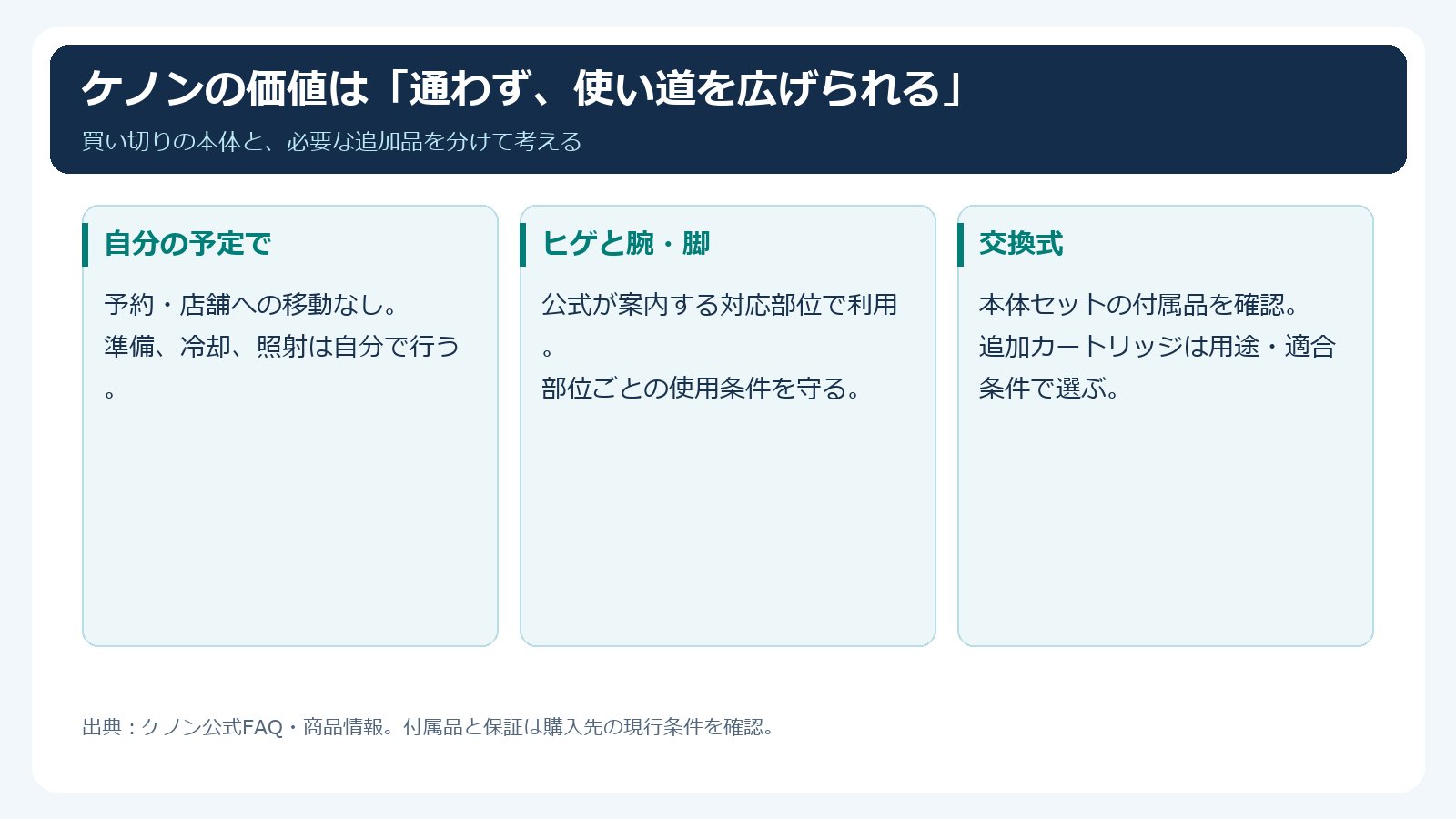This screenshot has width=1456, height=819.
Task: Click the subtitle "買い切りの本体と、必要な追加品を分けて考える"
Action: tap(332, 142)
